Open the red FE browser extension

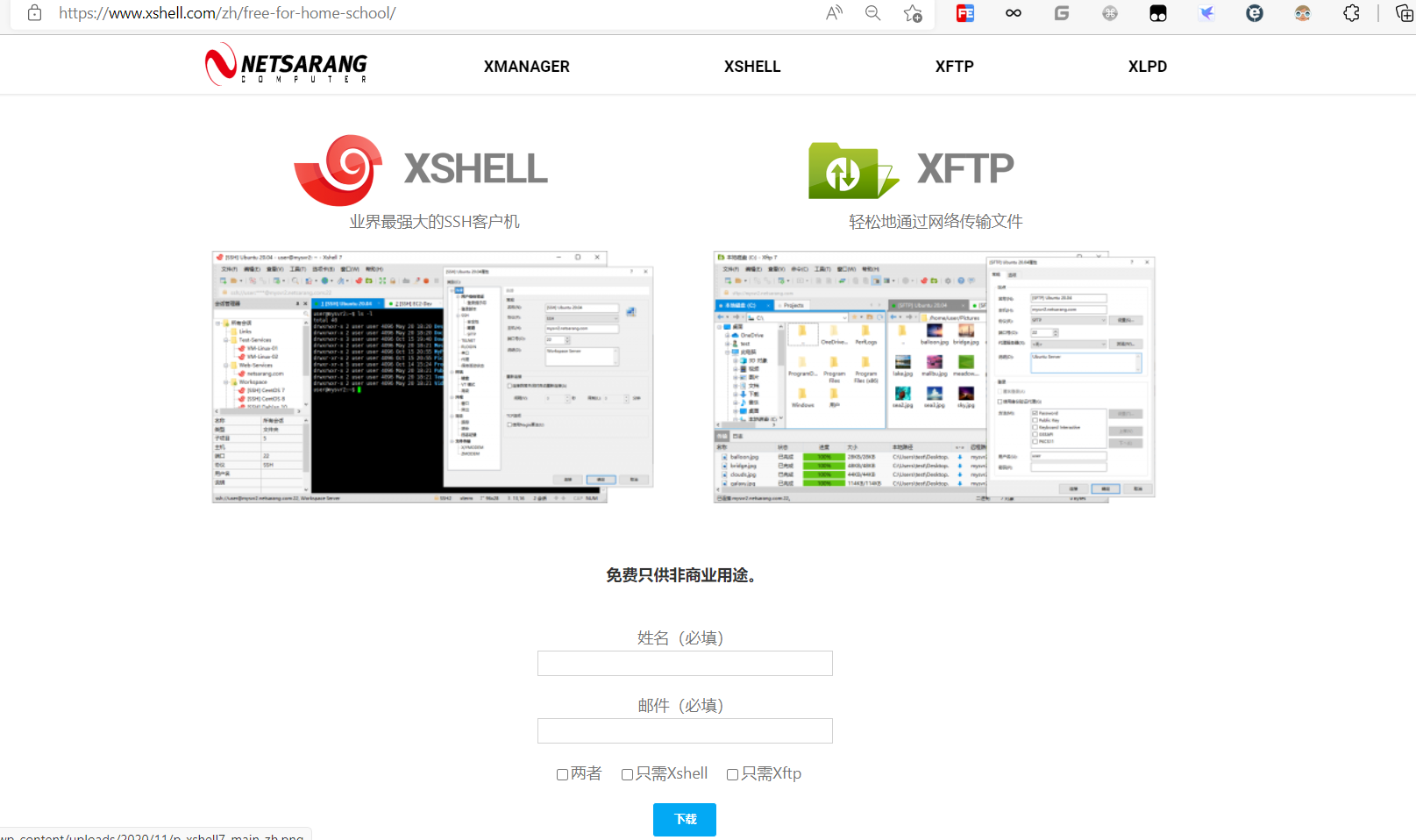click(x=965, y=13)
